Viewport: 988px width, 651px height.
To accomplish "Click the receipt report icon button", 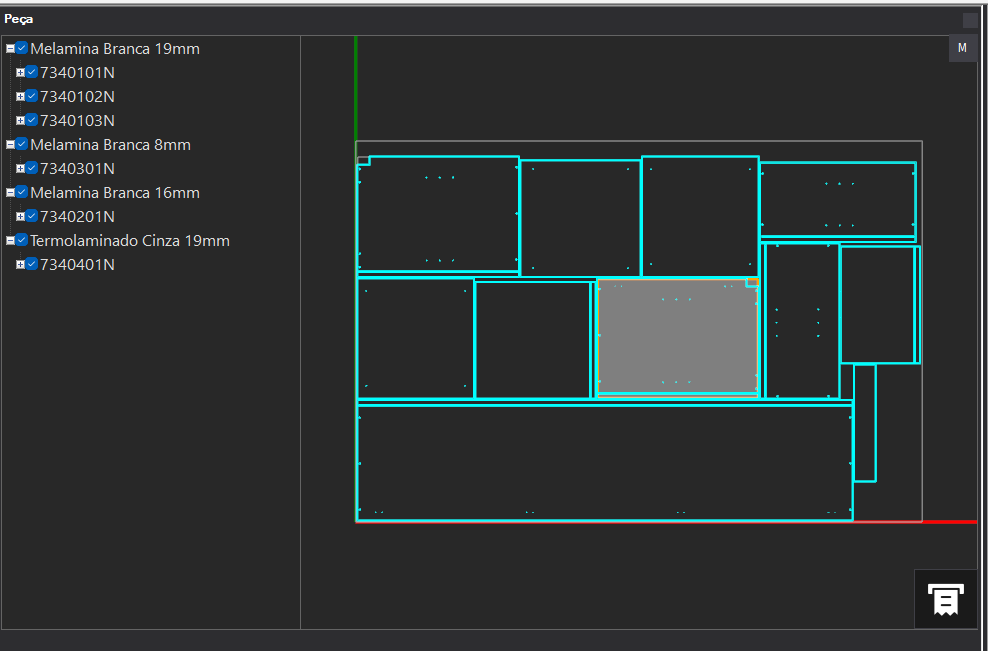I will point(945,598).
